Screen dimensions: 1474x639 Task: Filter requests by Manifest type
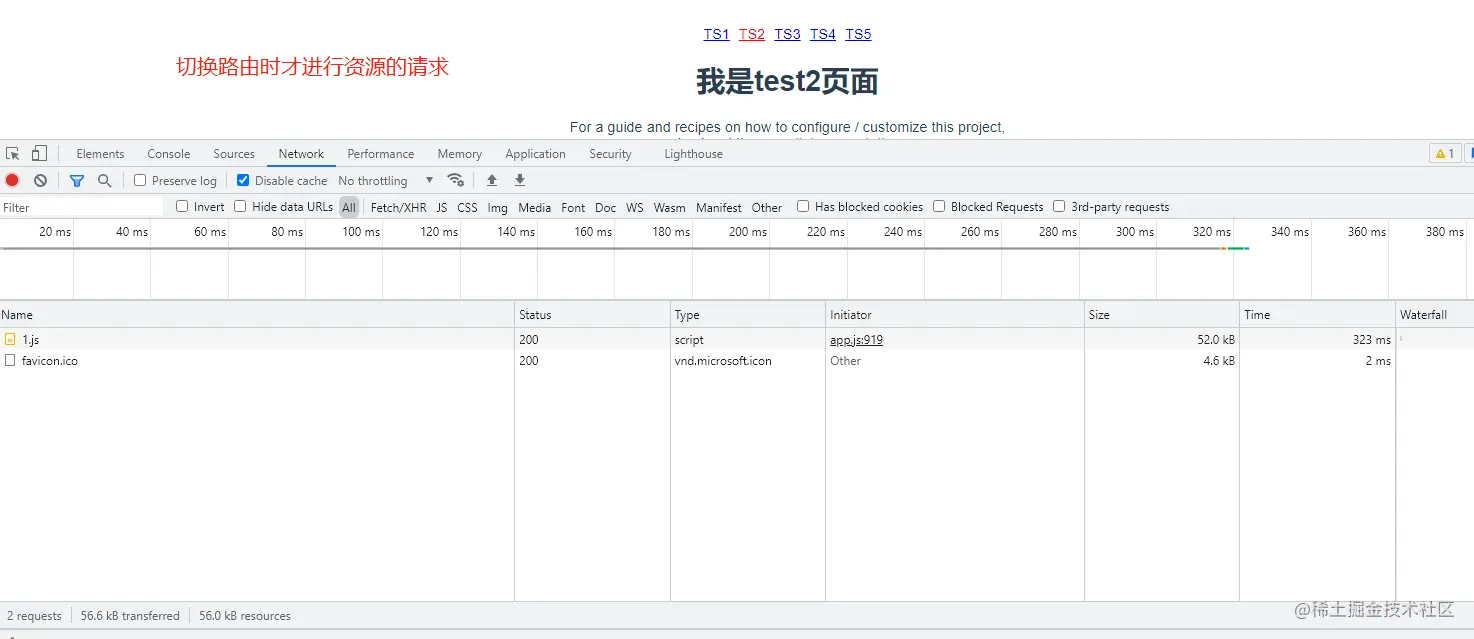719,208
